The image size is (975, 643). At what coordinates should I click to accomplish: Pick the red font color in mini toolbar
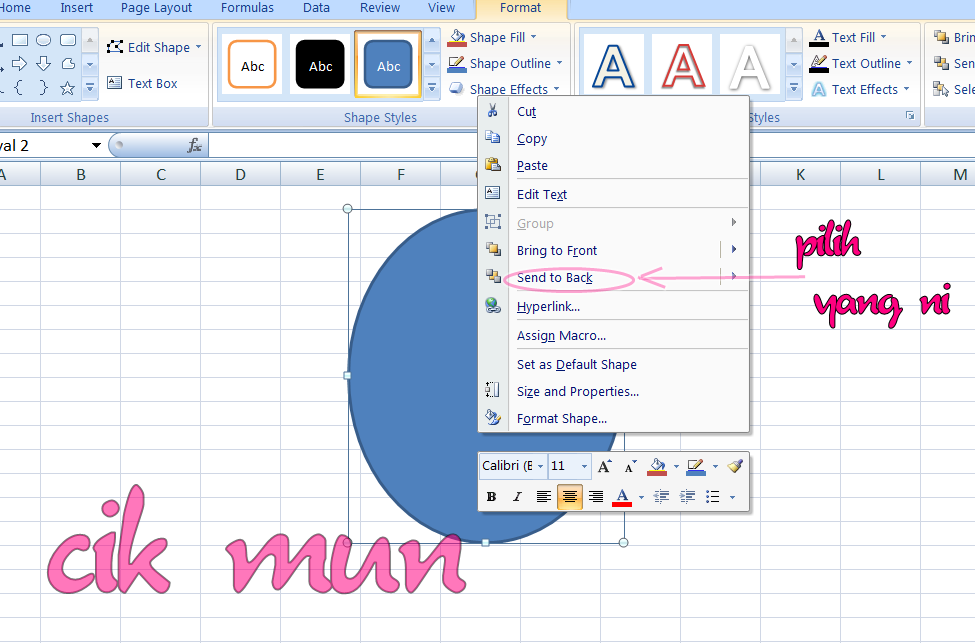point(621,496)
